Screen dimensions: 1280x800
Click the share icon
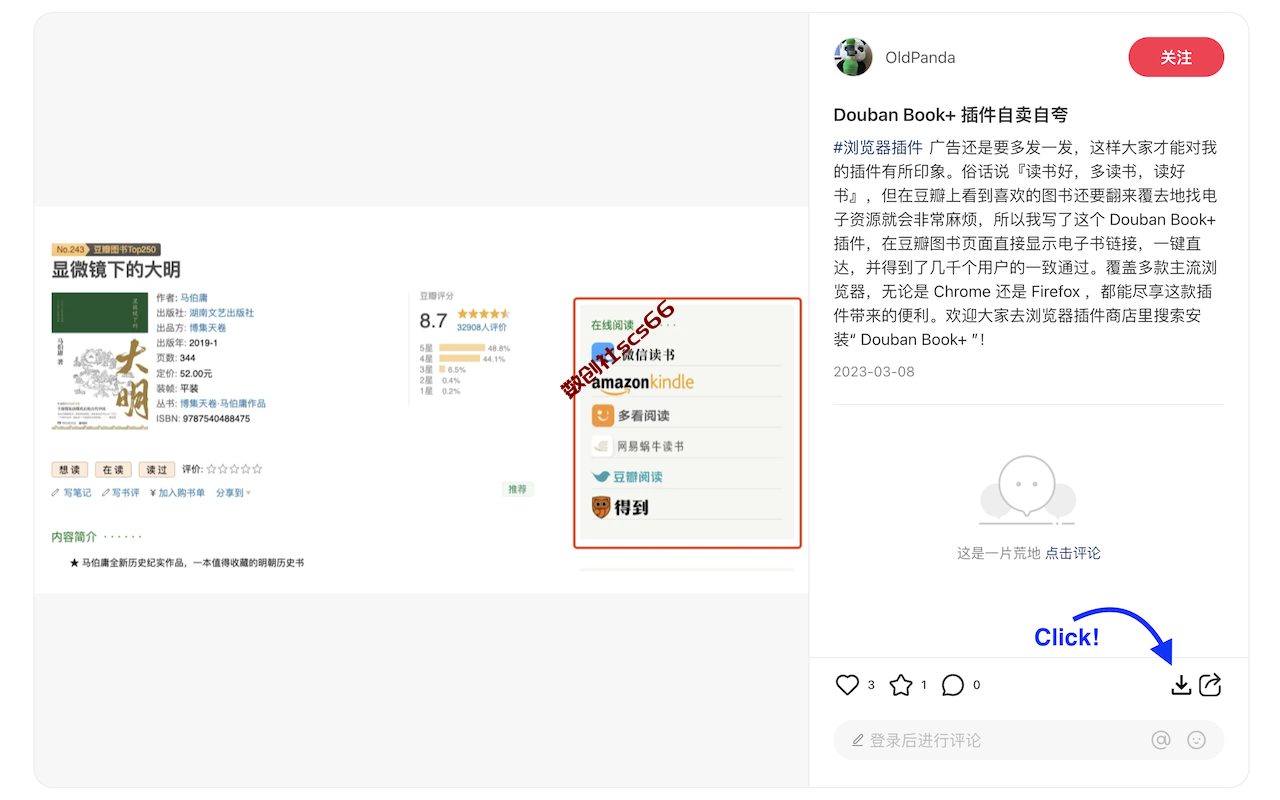(x=1210, y=685)
